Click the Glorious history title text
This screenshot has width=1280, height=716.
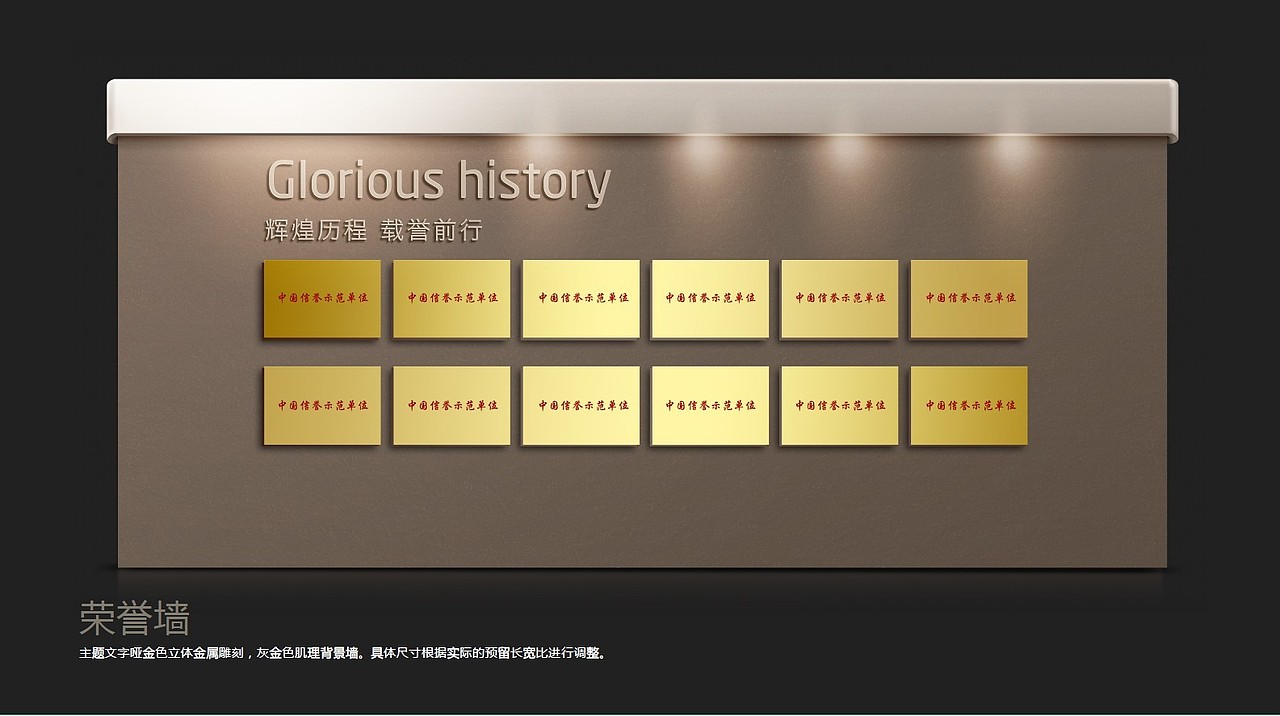click(440, 180)
